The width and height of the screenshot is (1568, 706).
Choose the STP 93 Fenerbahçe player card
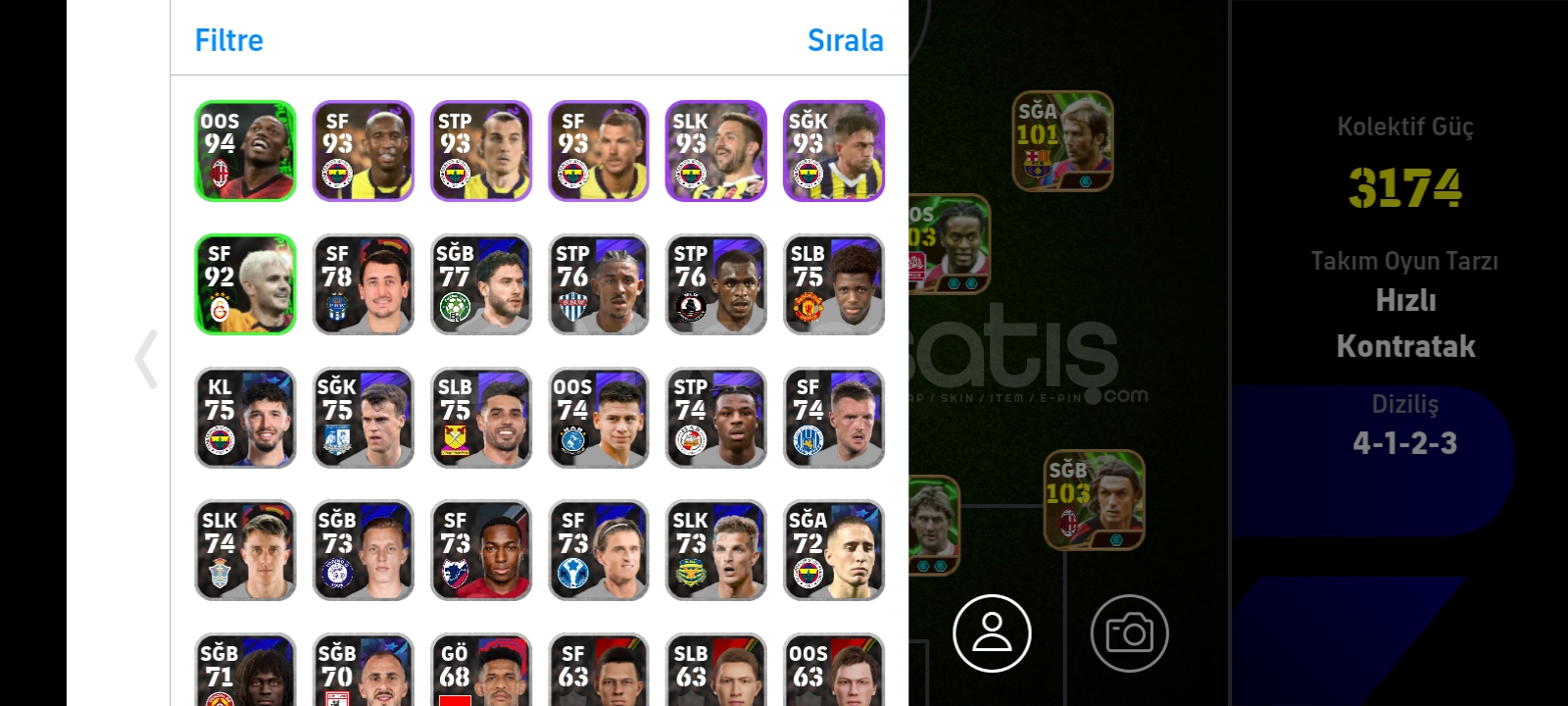pos(481,151)
